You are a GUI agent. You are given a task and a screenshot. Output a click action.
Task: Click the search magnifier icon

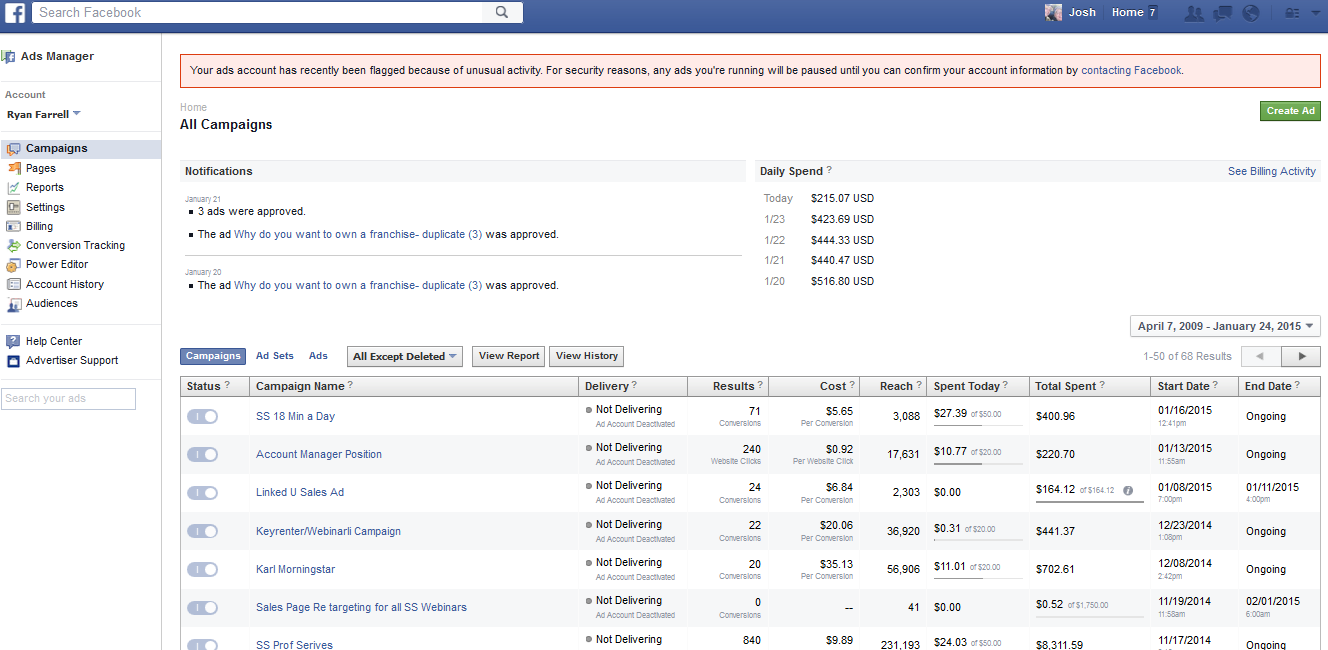pos(502,12)
